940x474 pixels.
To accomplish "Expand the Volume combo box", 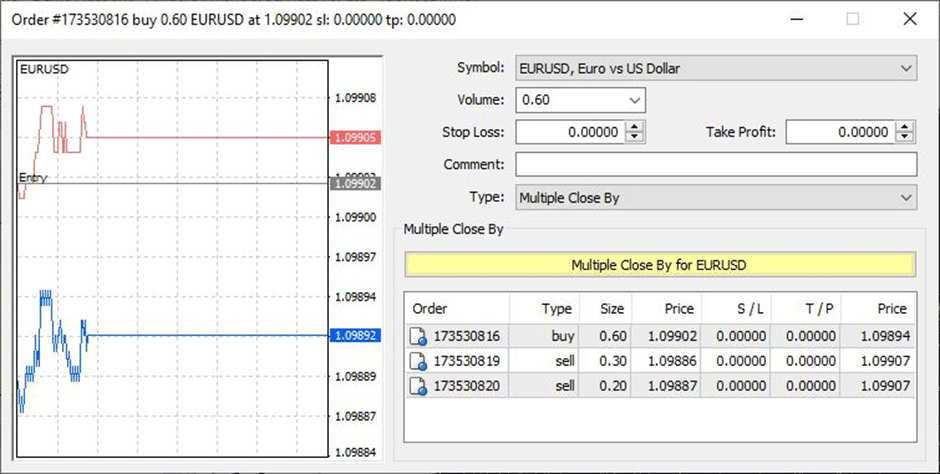I will coord(635,100).
